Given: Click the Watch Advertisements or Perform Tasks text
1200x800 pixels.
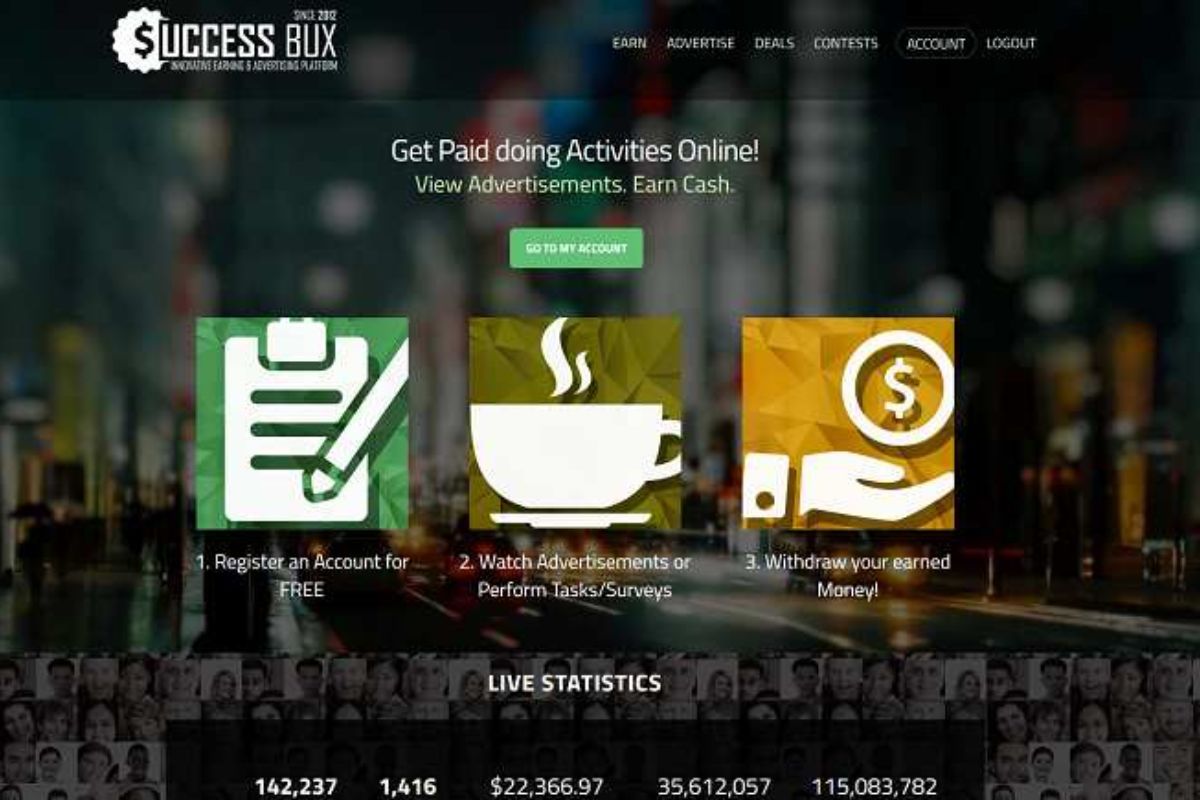Looking at the screenshot, I should 575,576.
